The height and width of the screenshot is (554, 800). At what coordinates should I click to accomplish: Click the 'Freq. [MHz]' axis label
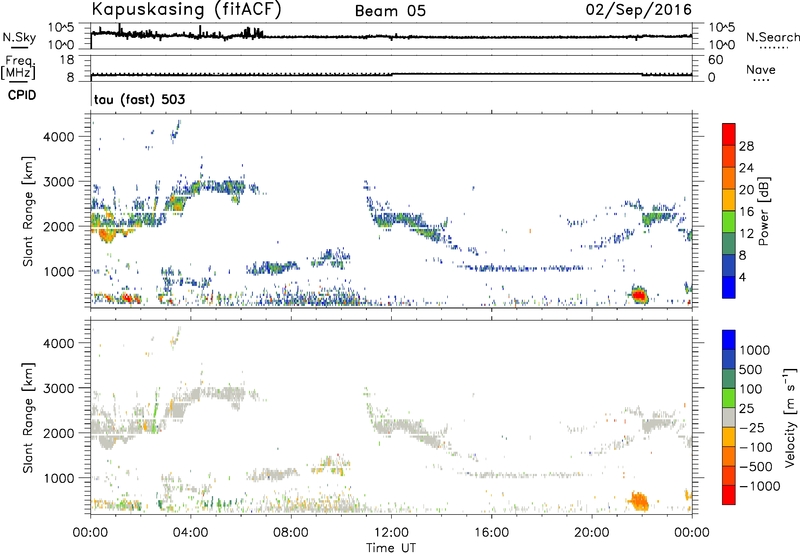click(x=18, y=67)
